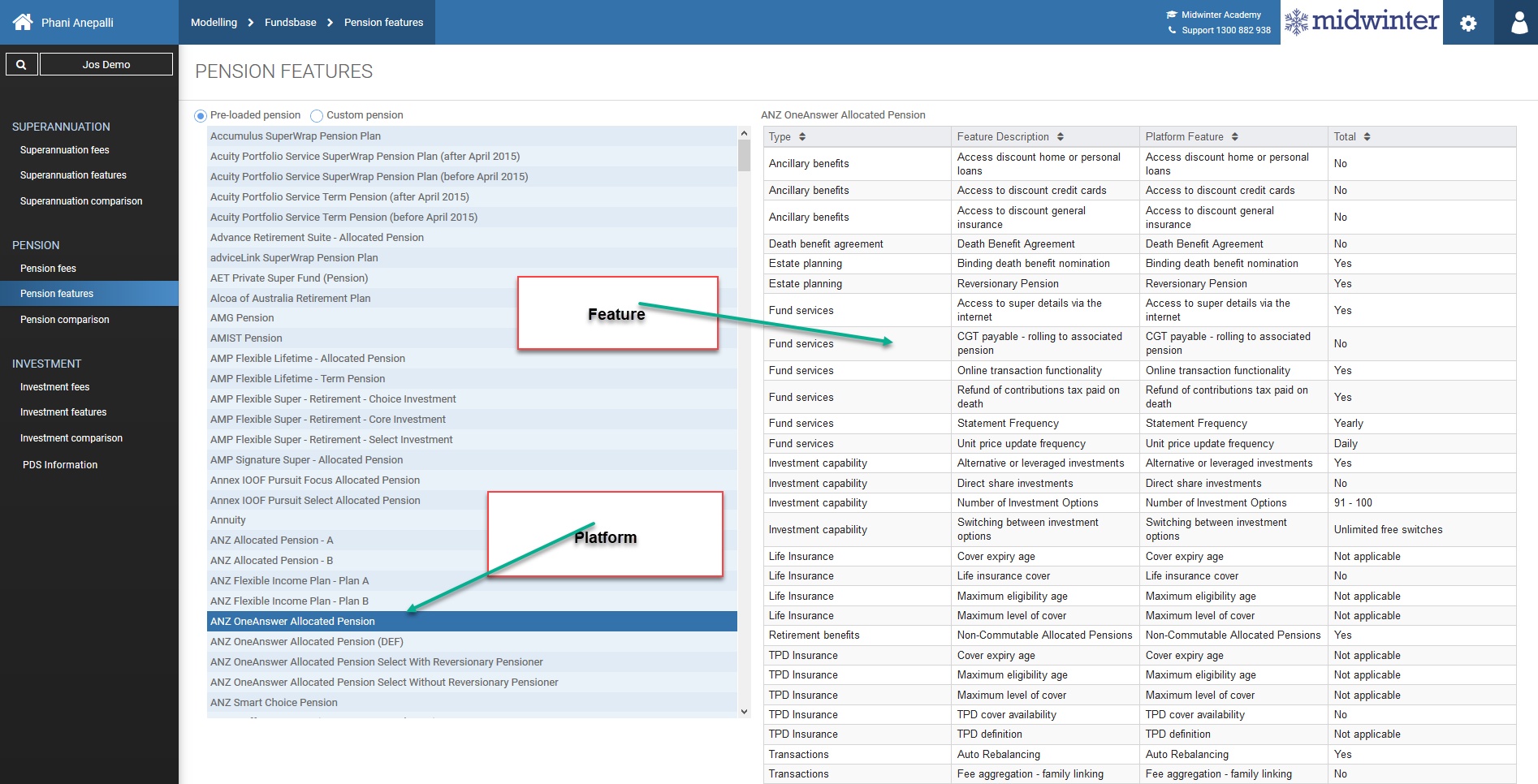
Task: Sort by Platform Feature column arrows
Action: pyautogui.click(x=1235, y=136)
